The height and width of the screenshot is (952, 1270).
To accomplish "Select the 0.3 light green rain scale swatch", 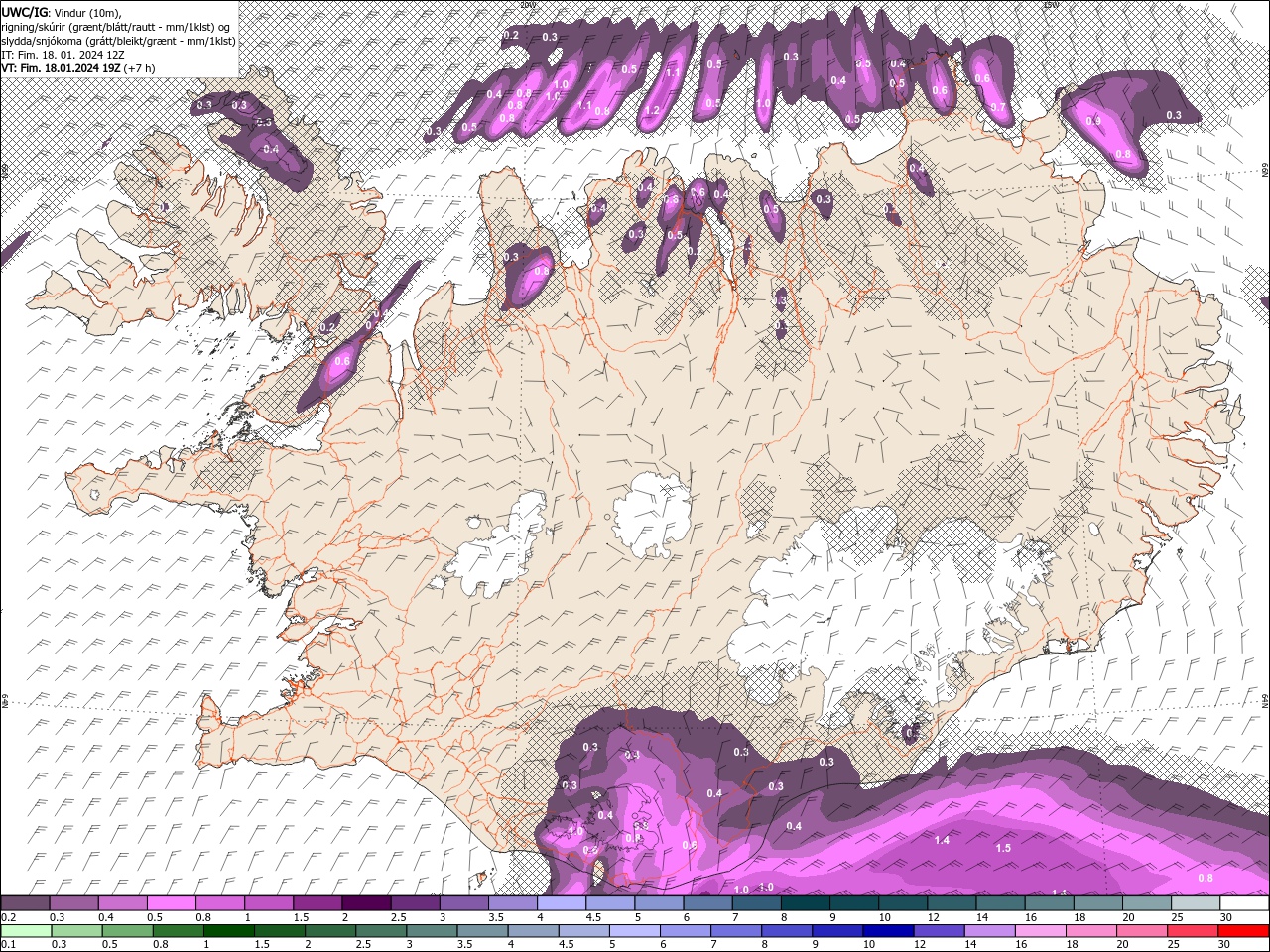I will pyautogui.click(x=76, y=930).
